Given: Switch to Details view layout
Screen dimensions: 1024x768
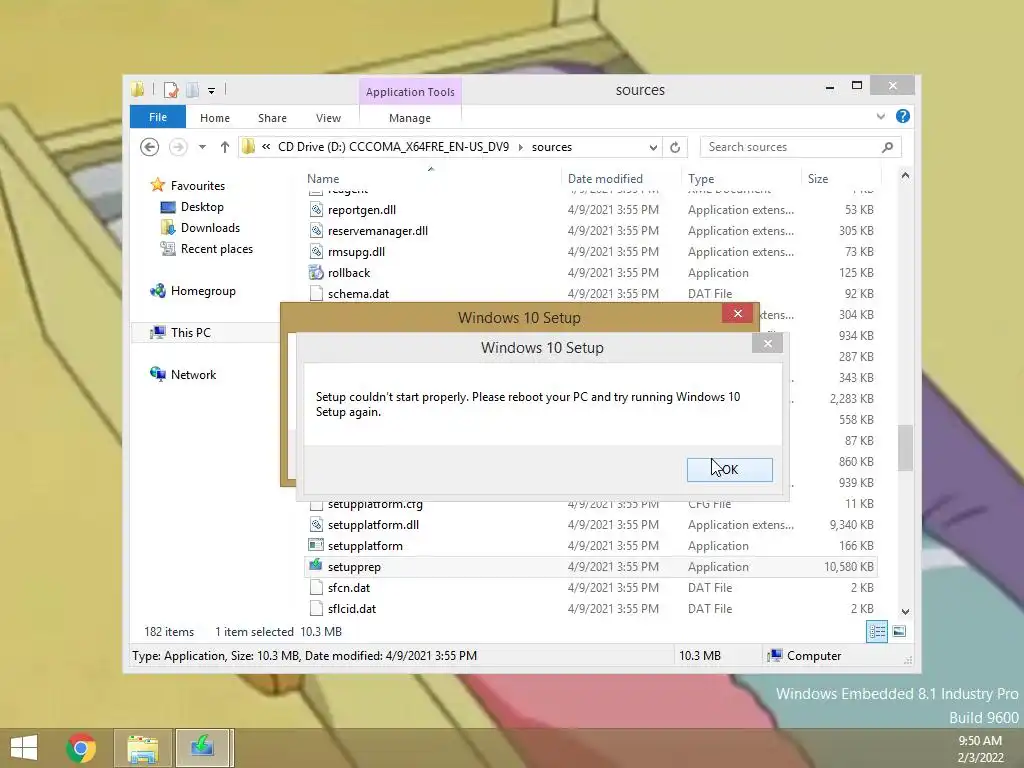Looking at the screenshot, I should tap(876, 632).
